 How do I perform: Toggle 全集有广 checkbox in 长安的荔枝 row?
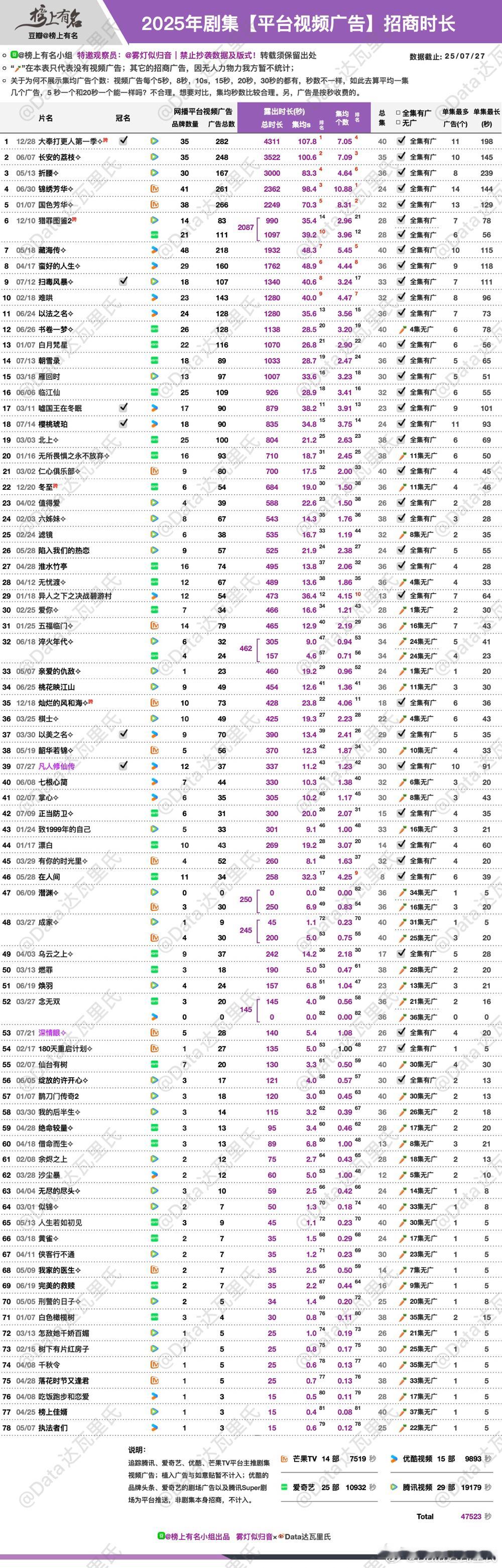pyautogui.click(x=402, y=156)
